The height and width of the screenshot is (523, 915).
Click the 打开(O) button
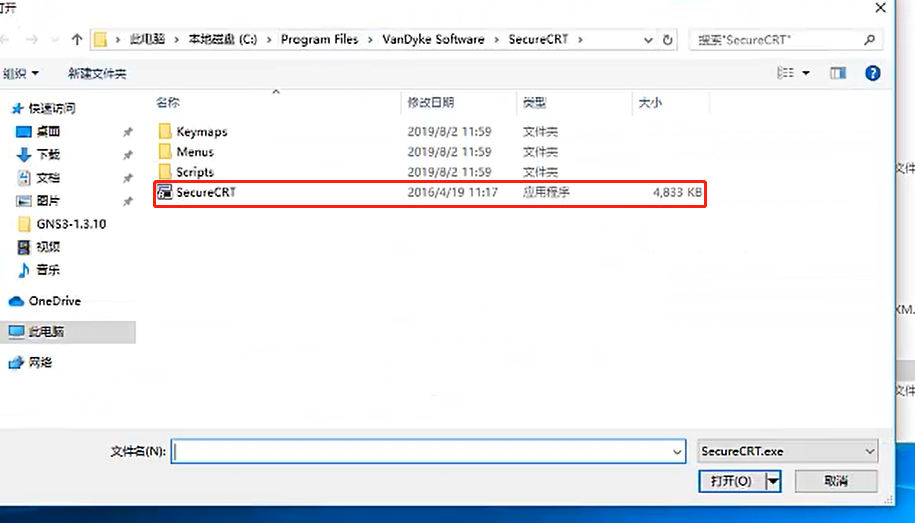(x=732, y=481)
